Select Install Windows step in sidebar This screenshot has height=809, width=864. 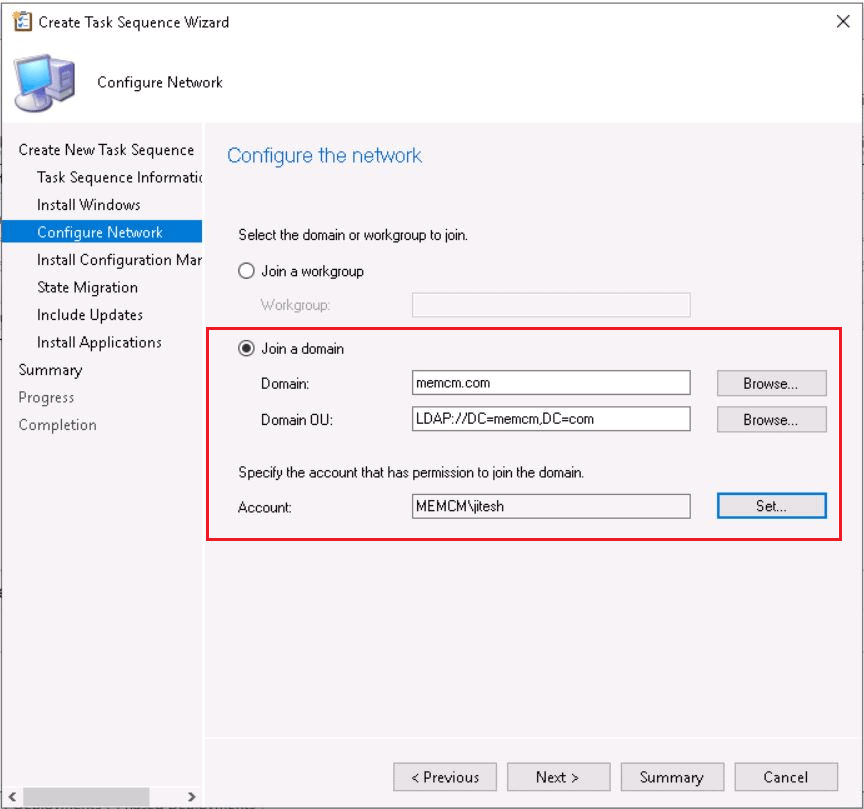point(89,205)
